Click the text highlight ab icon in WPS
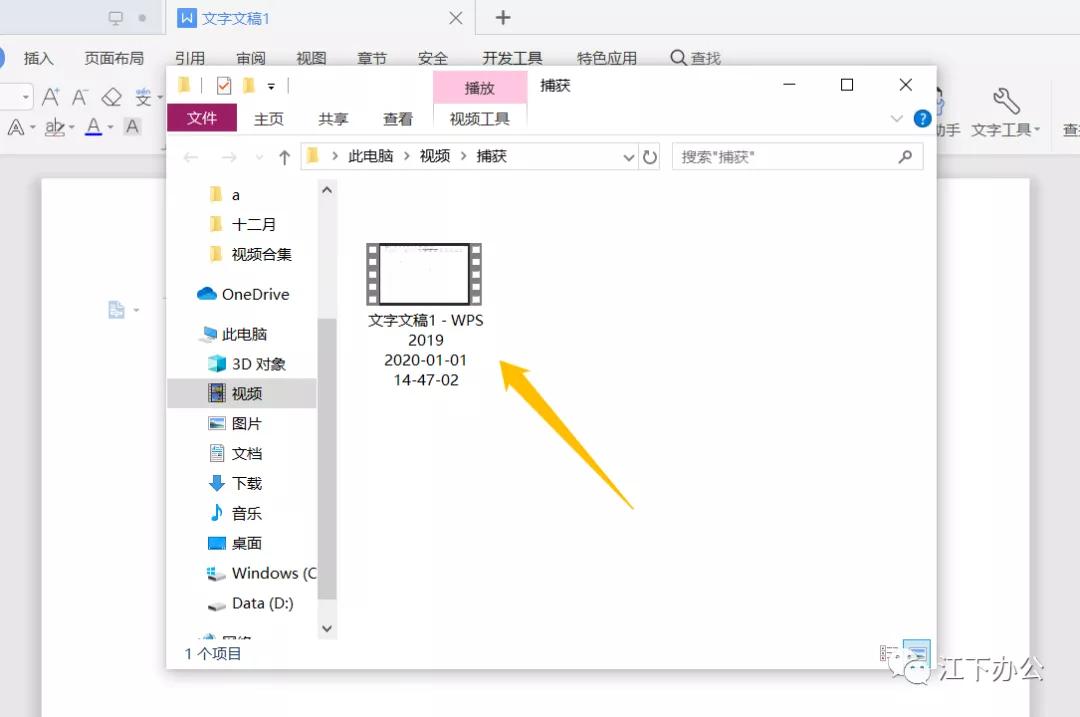Viewport: 1080px width, 717px height. [x=54, y=127]
